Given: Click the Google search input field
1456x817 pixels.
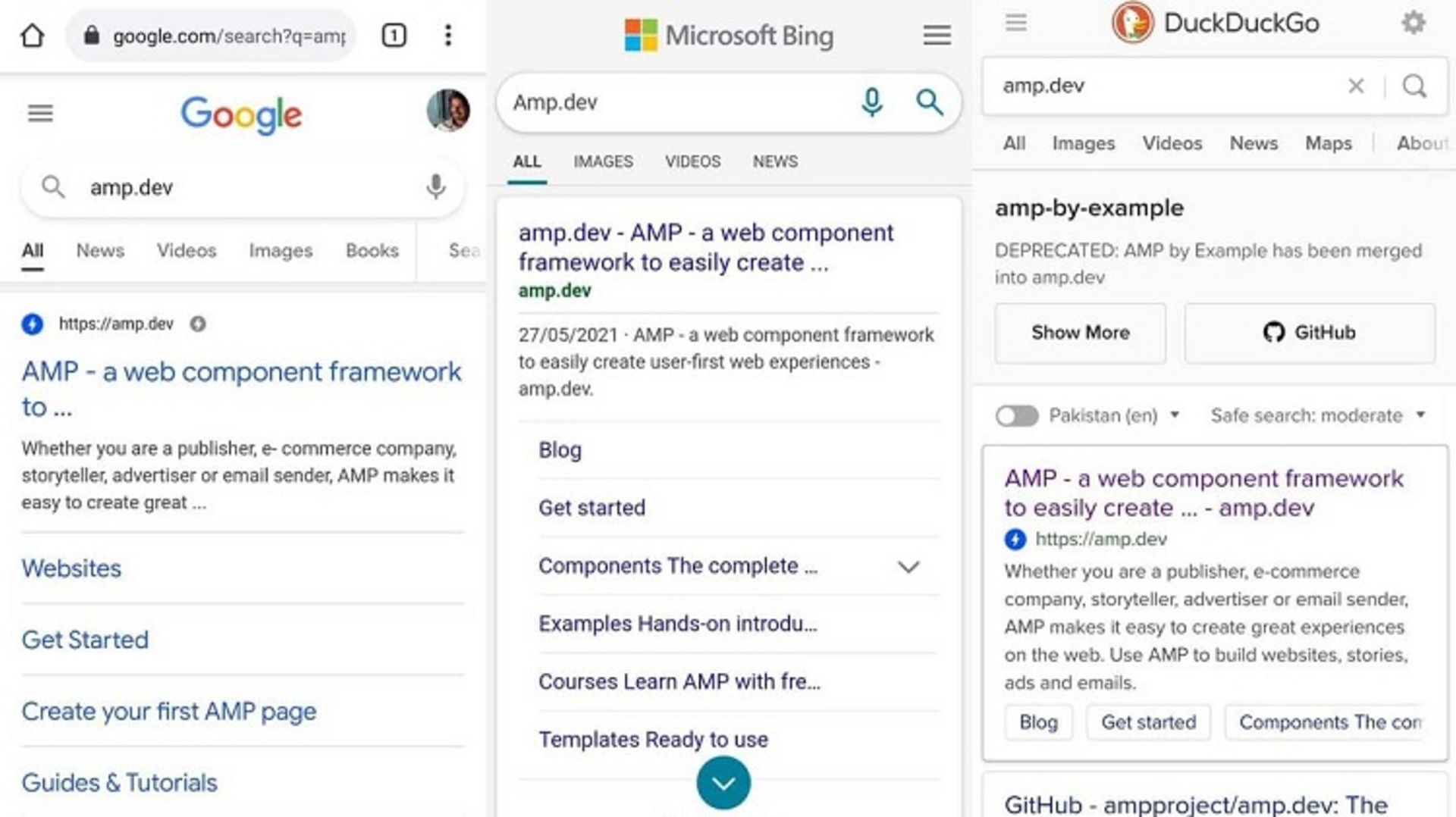Looking at the screenshot, I should pos(243,187).
